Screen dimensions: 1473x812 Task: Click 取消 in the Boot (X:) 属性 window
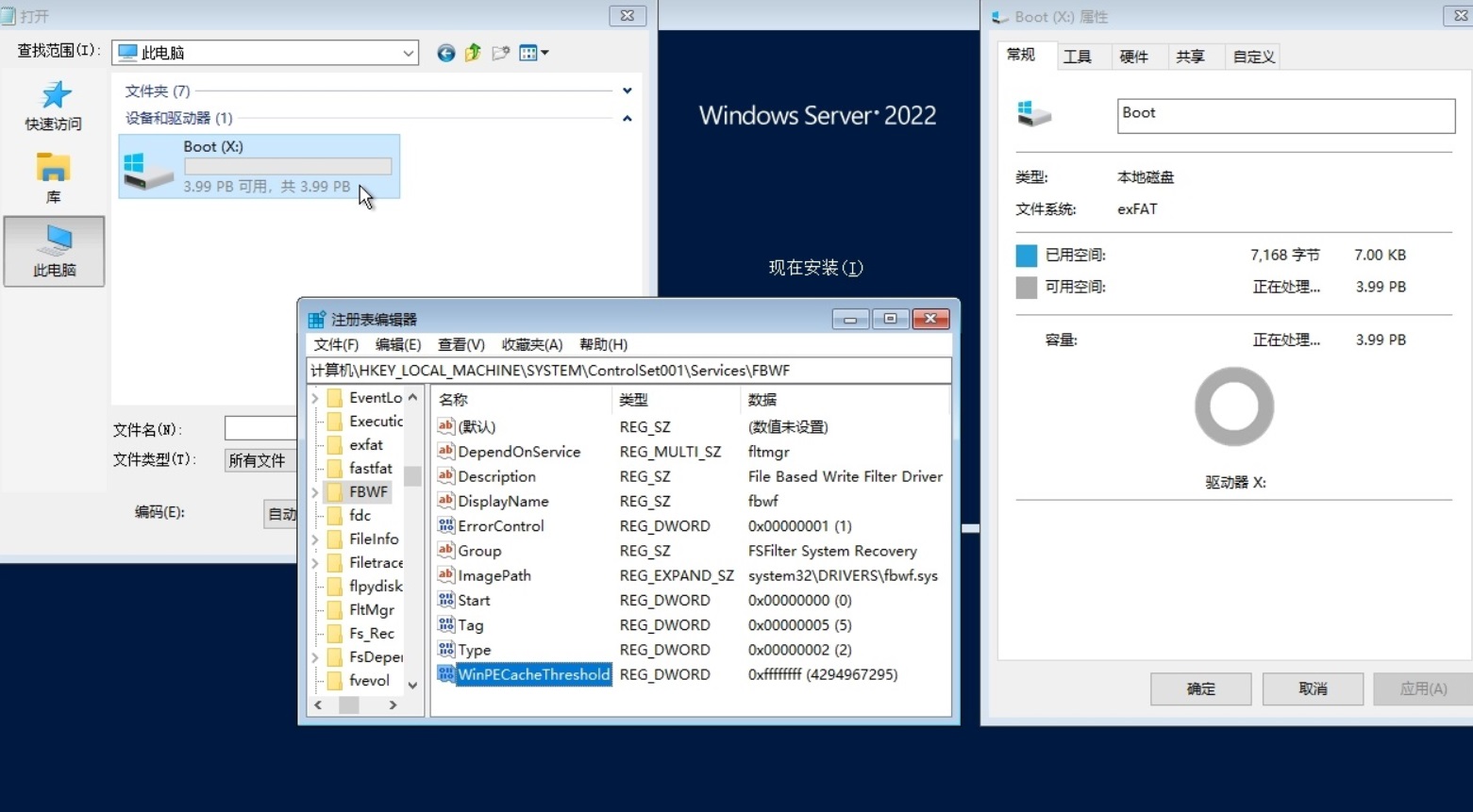click(1313, 689)
